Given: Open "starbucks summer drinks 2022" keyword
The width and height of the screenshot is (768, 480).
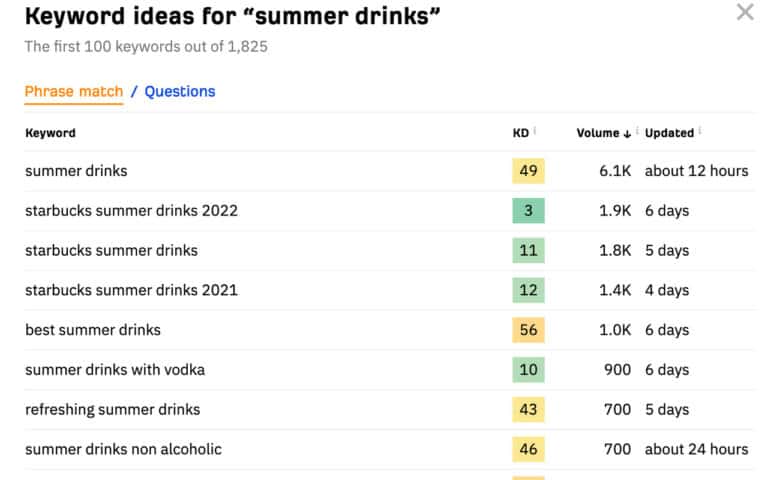Looking at the screenshot, I should (131, 211).
